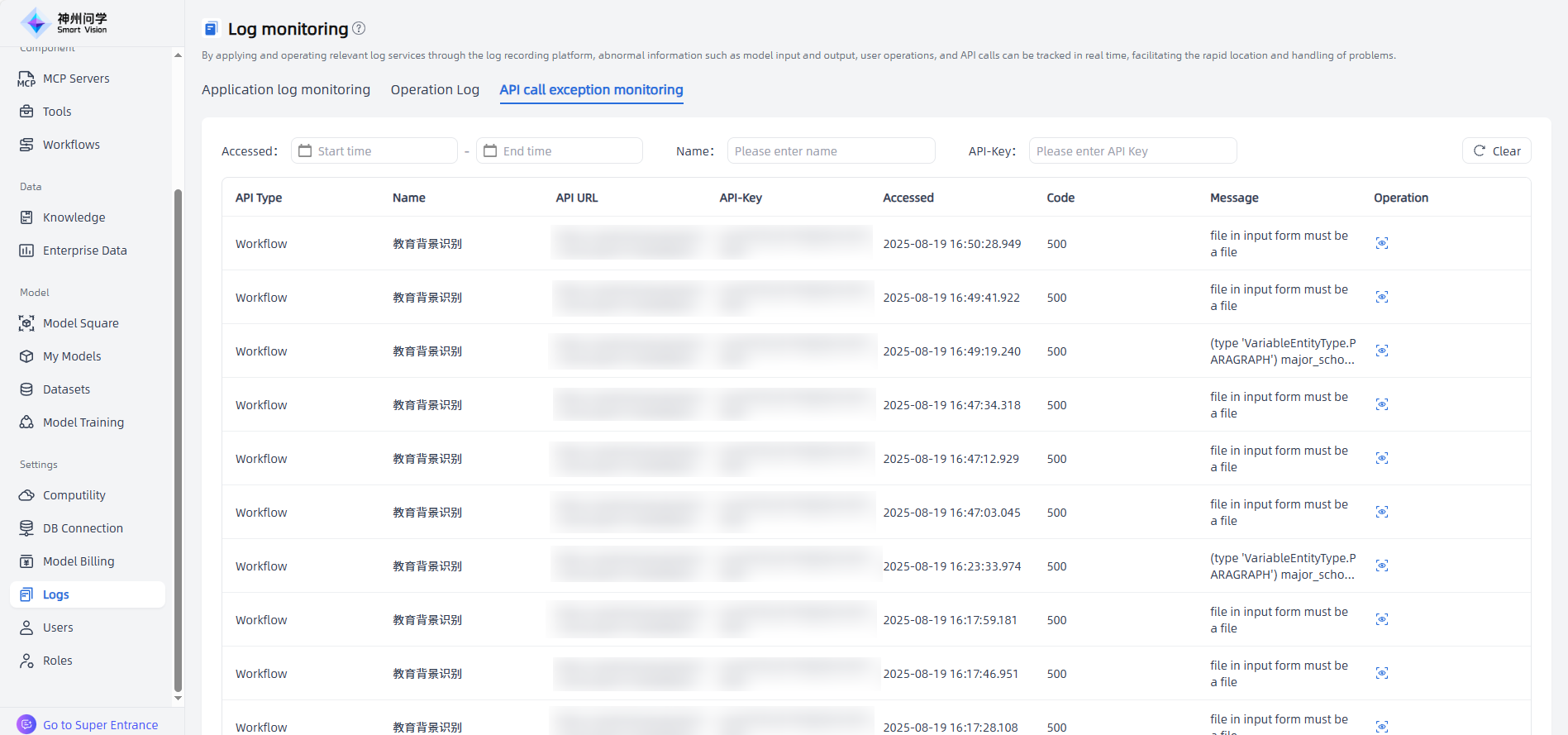Open Model Square page
The width and height of the screenshot is (1568, 735).
coord(80,323)
